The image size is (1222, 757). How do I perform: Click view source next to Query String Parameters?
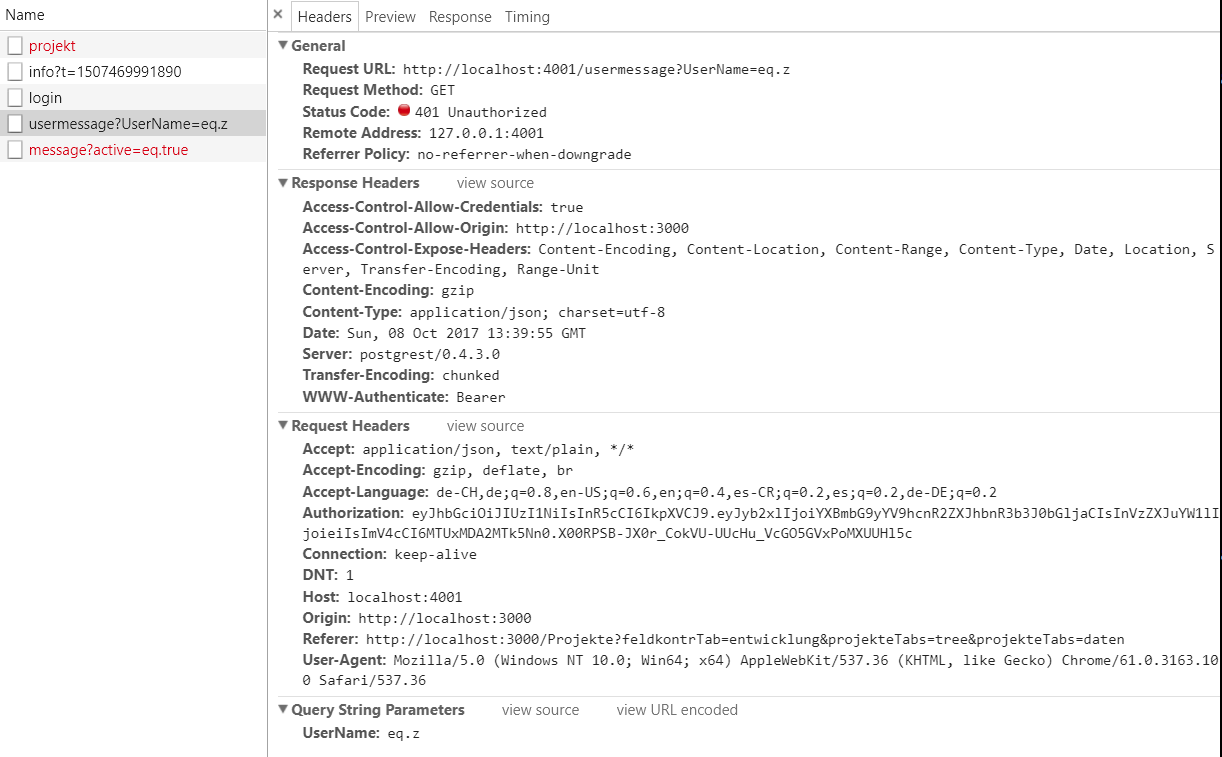click(x=540, y=709)
